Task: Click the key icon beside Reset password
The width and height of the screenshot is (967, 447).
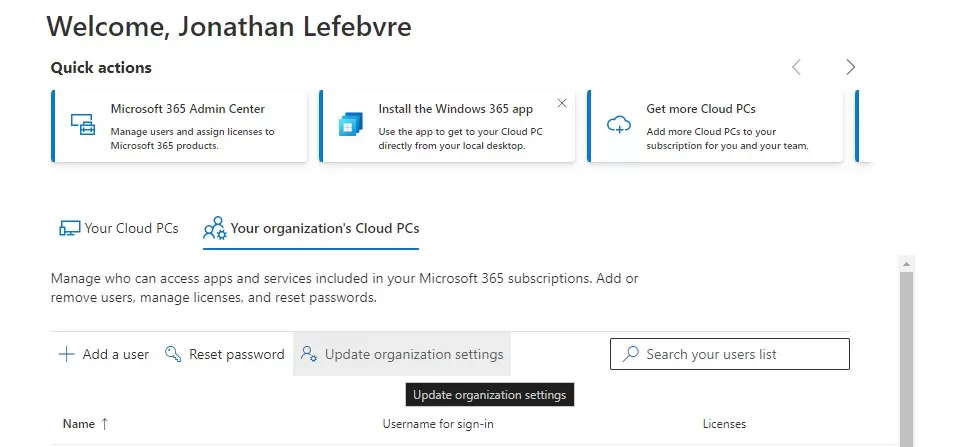Action: 173,355
